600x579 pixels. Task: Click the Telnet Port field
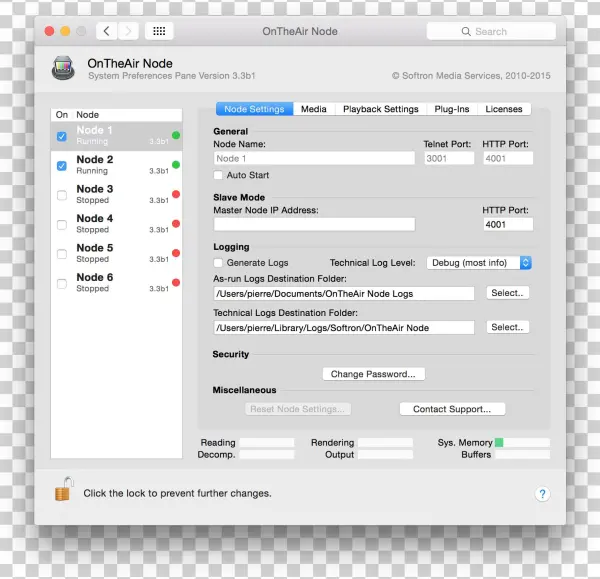click(x=449, y=158)
